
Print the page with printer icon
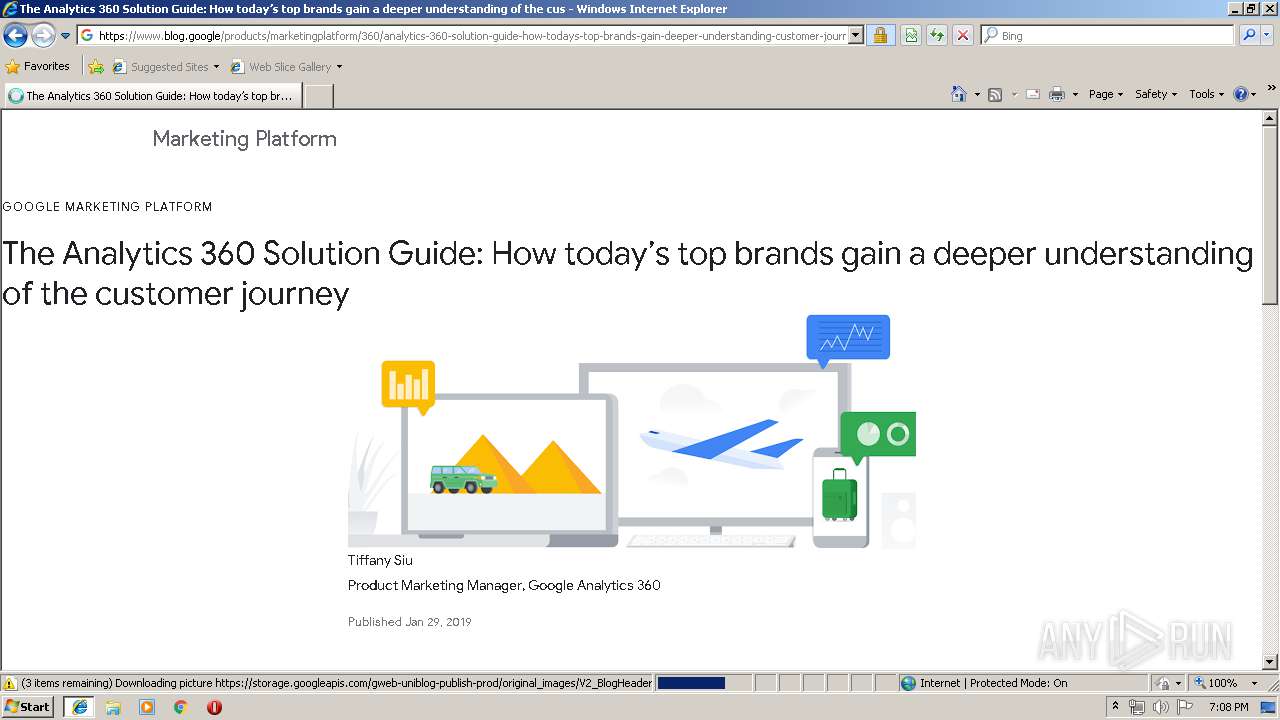[1057, 94]
